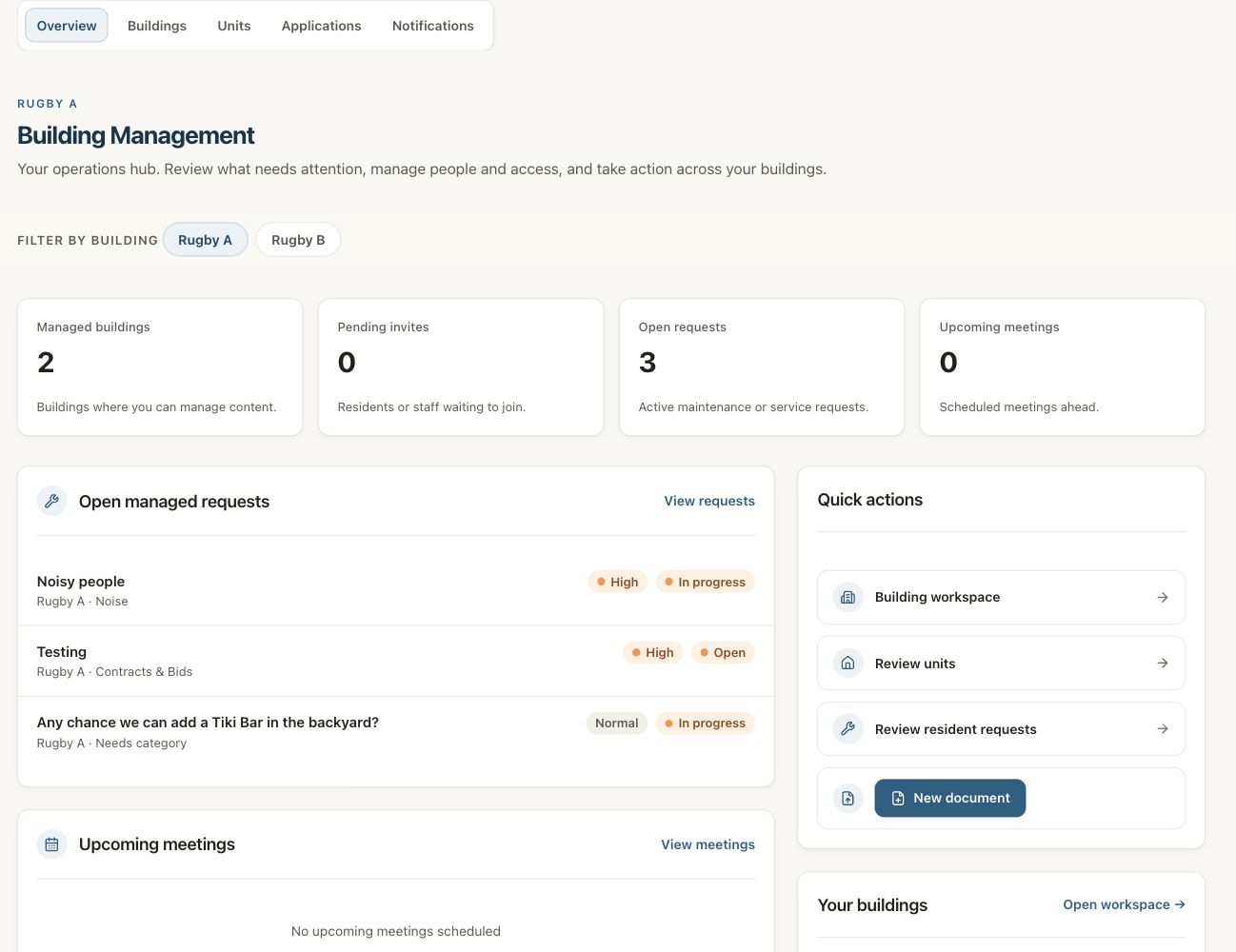Click the arrow on Building workspace row
This screenshot has height=952, width=1236.
[1163, 597]
